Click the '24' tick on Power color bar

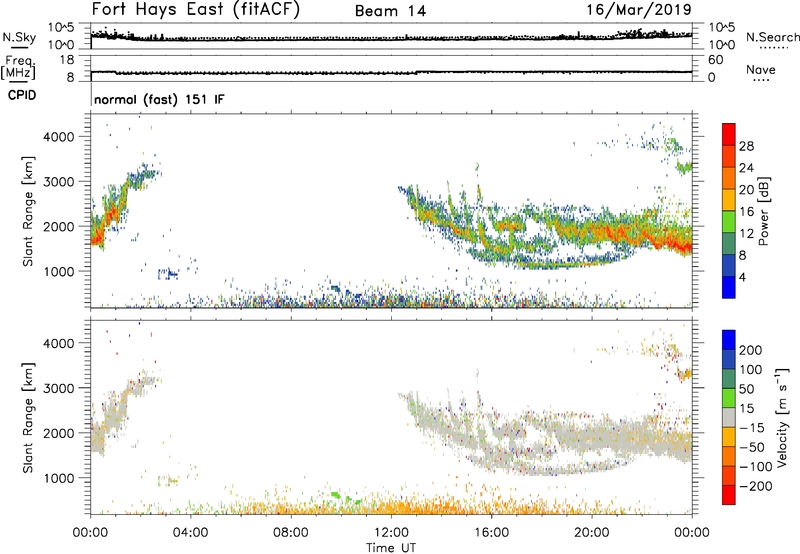tap(746, 168)
